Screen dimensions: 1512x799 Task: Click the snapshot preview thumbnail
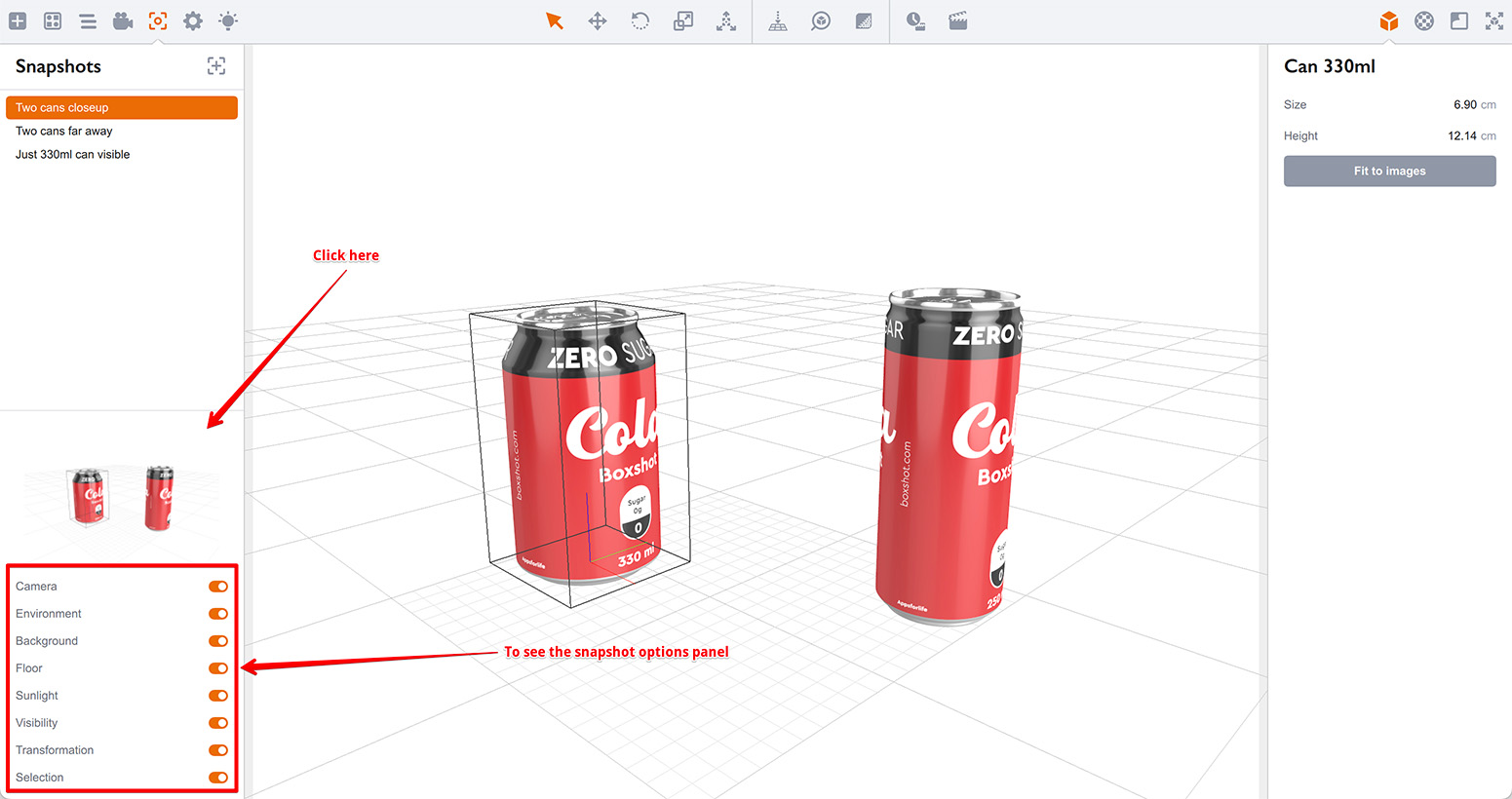[x=122, y=497]
